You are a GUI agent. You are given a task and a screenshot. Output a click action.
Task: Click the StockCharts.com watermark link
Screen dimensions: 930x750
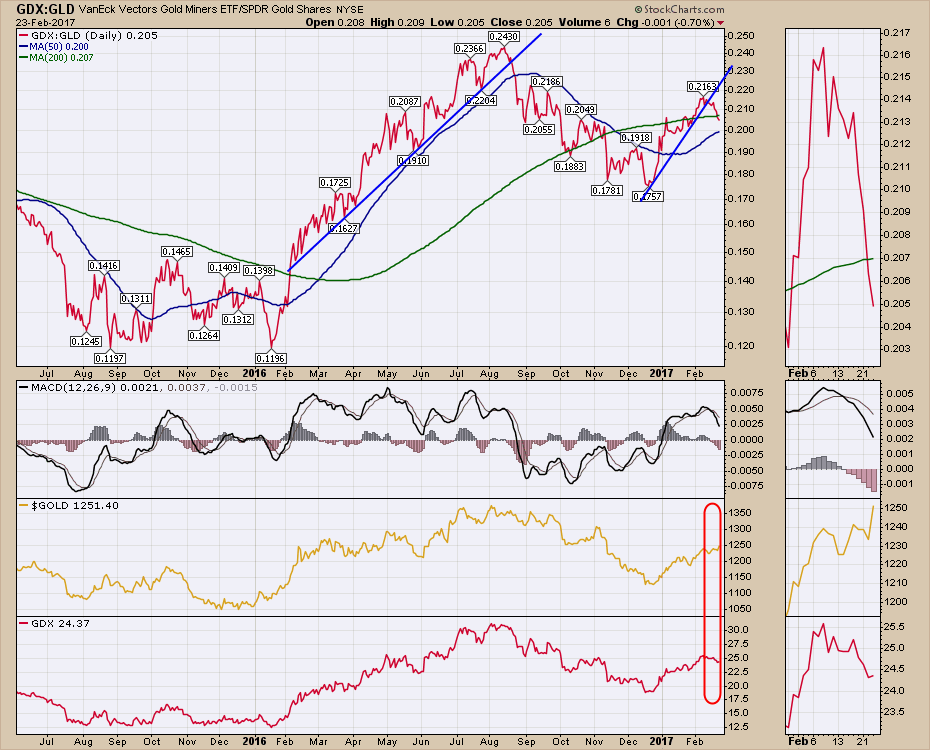(x=679, y=9)
